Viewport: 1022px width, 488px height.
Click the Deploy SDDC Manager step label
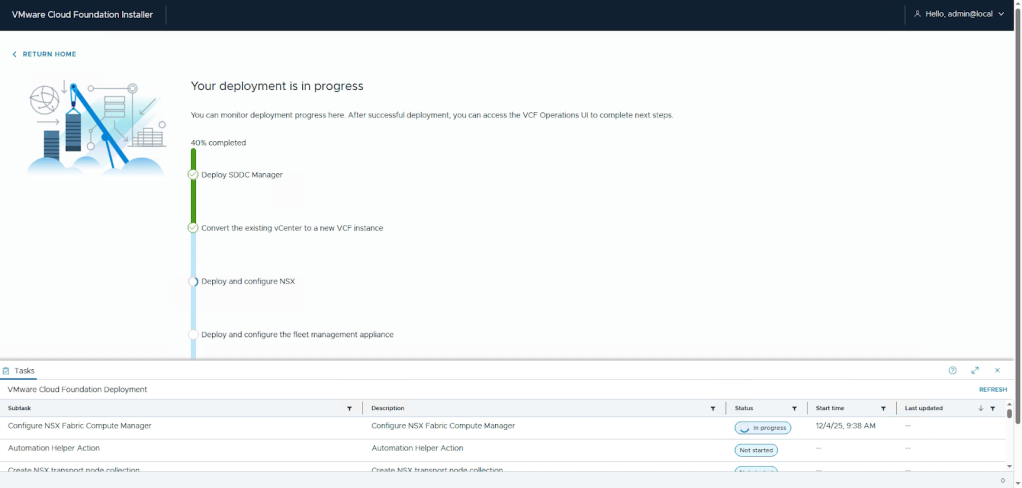(x=242, y=175)
